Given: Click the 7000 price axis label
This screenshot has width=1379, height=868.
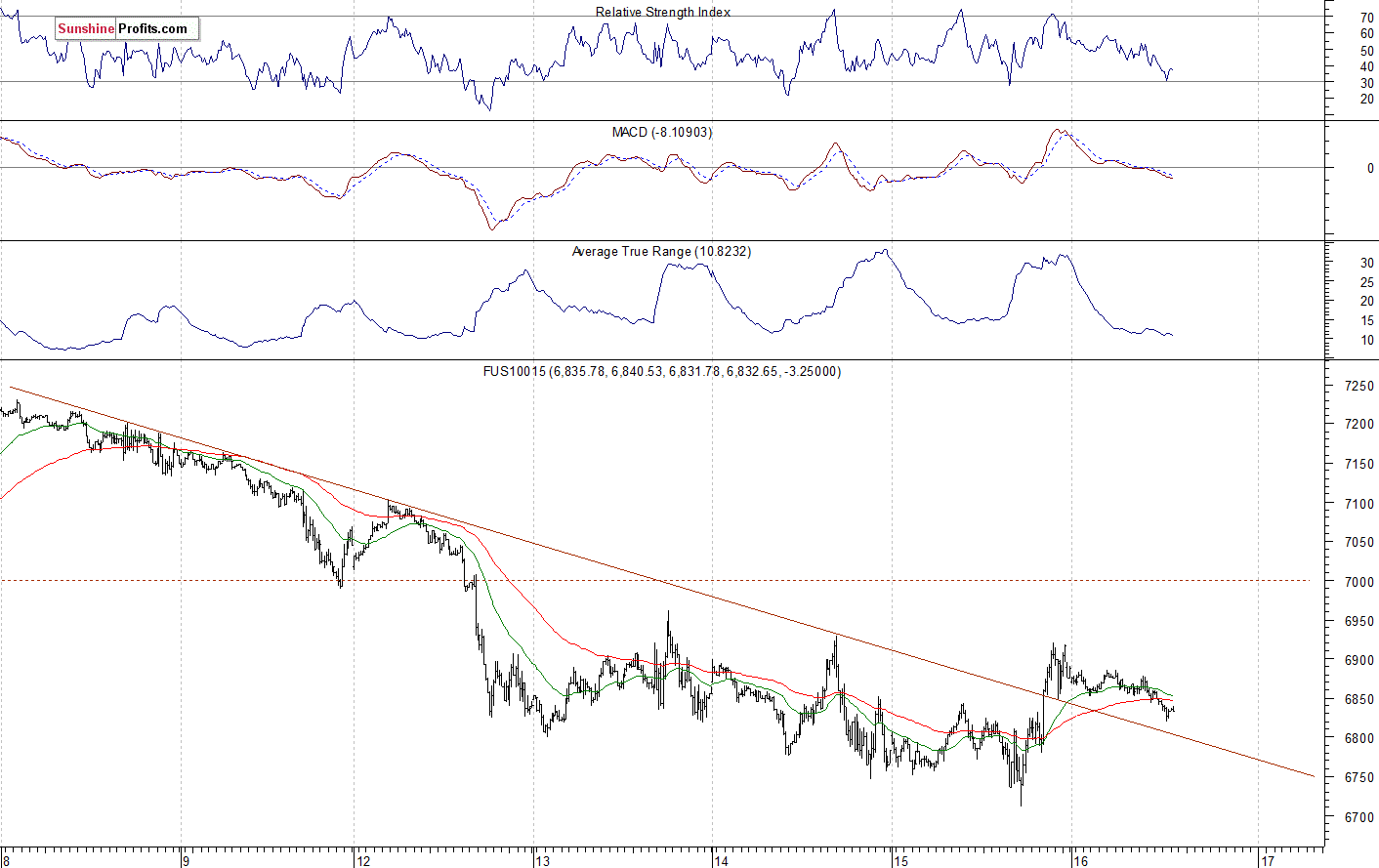Looking at the screenshot, I should (x=1359, y=582).
